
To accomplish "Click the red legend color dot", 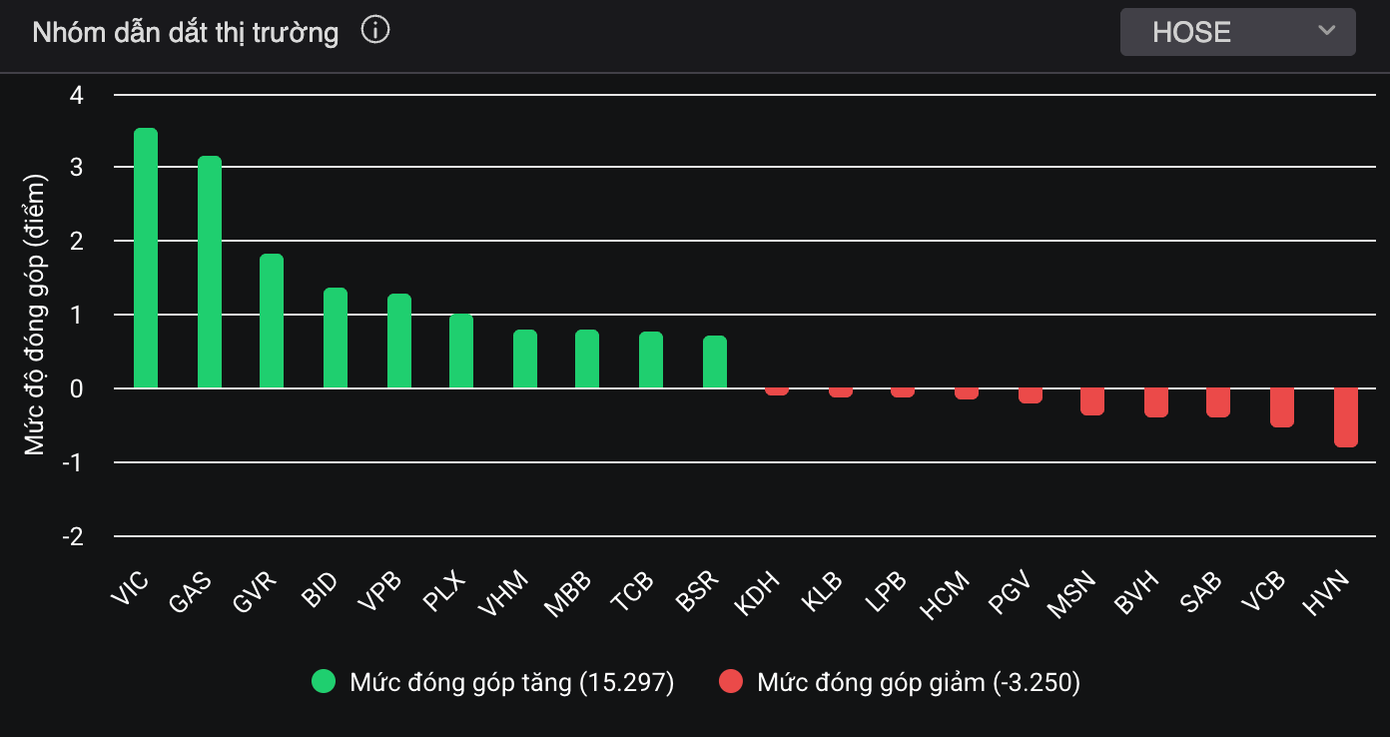I will tap(731, 682).
